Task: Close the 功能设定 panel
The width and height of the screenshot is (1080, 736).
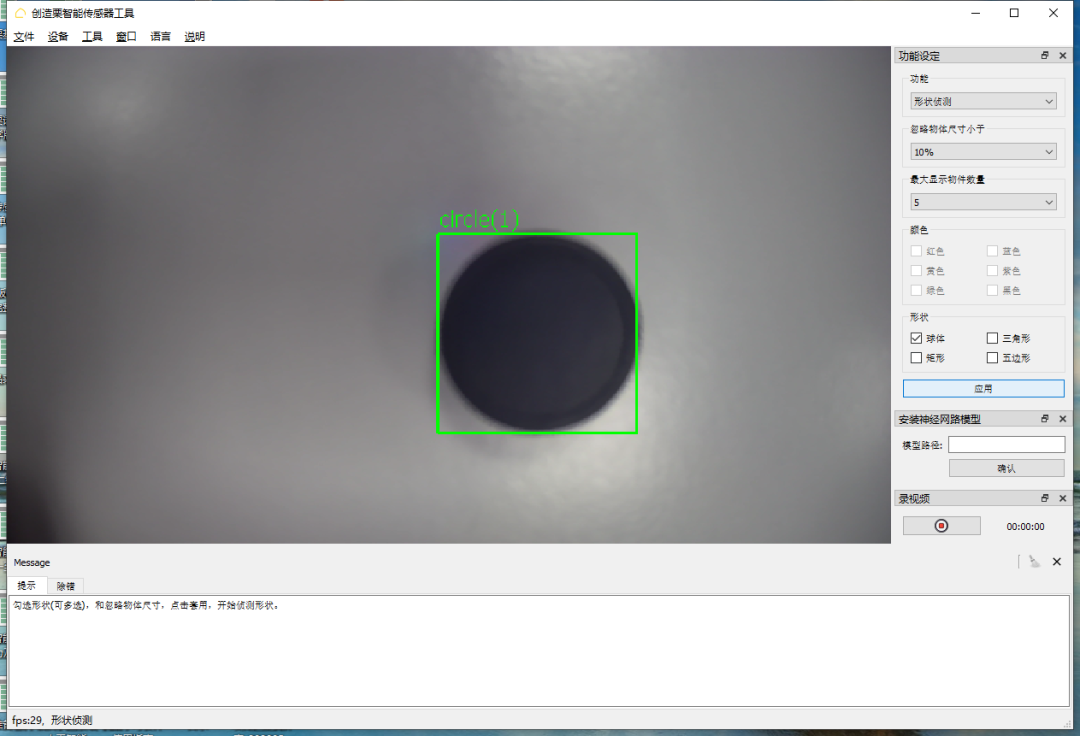Action: click(1063, 56)
